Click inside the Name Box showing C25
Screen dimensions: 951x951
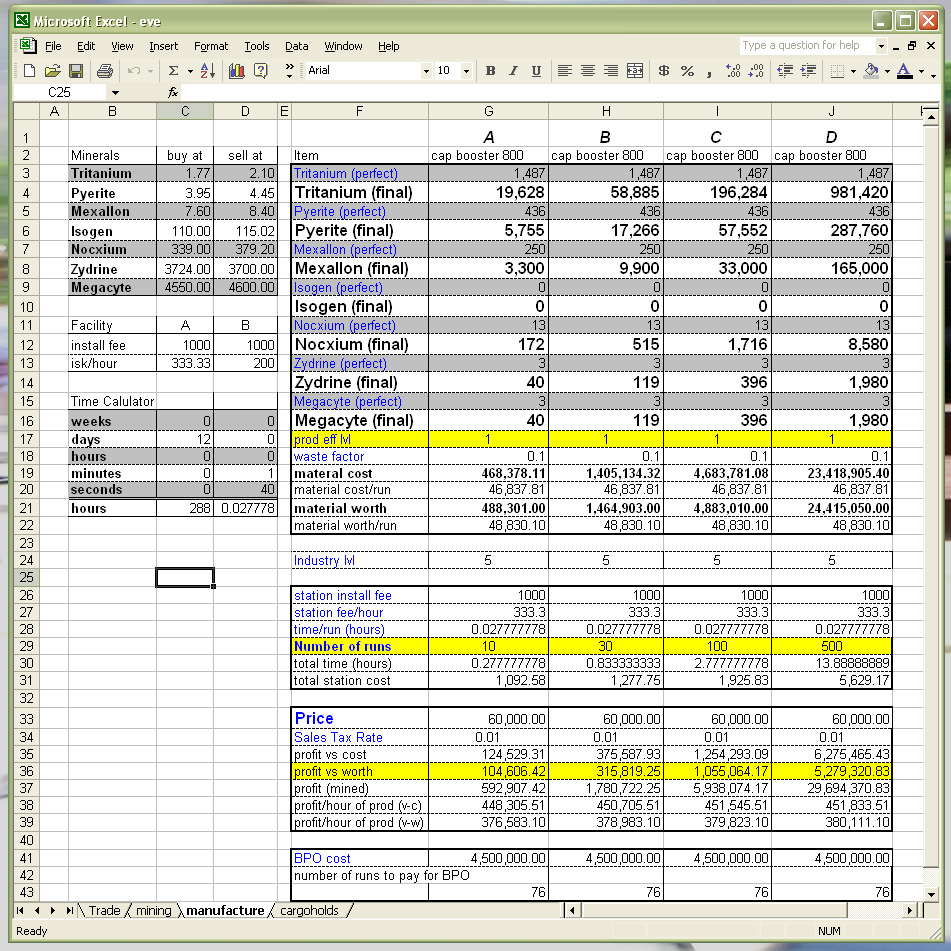click(x=59, y=92)
